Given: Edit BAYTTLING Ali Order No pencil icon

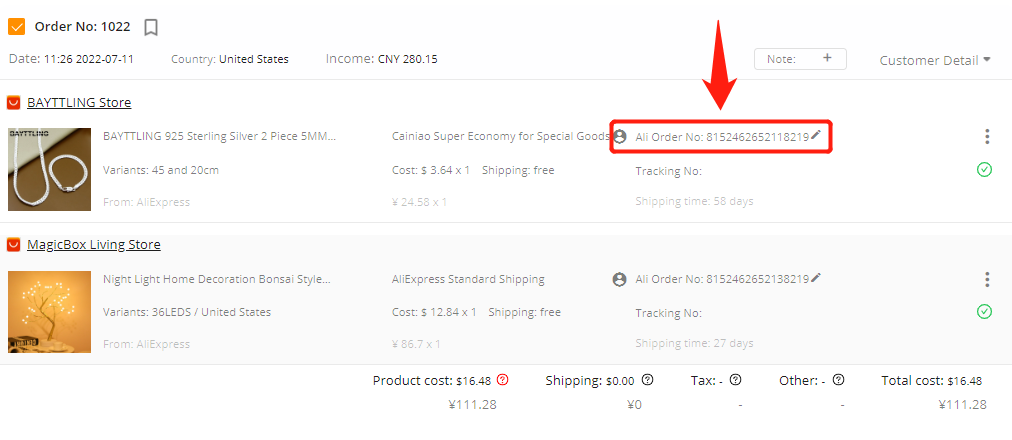Looking at the screenshot, I should pyautogui.click(x=816, y=135).
